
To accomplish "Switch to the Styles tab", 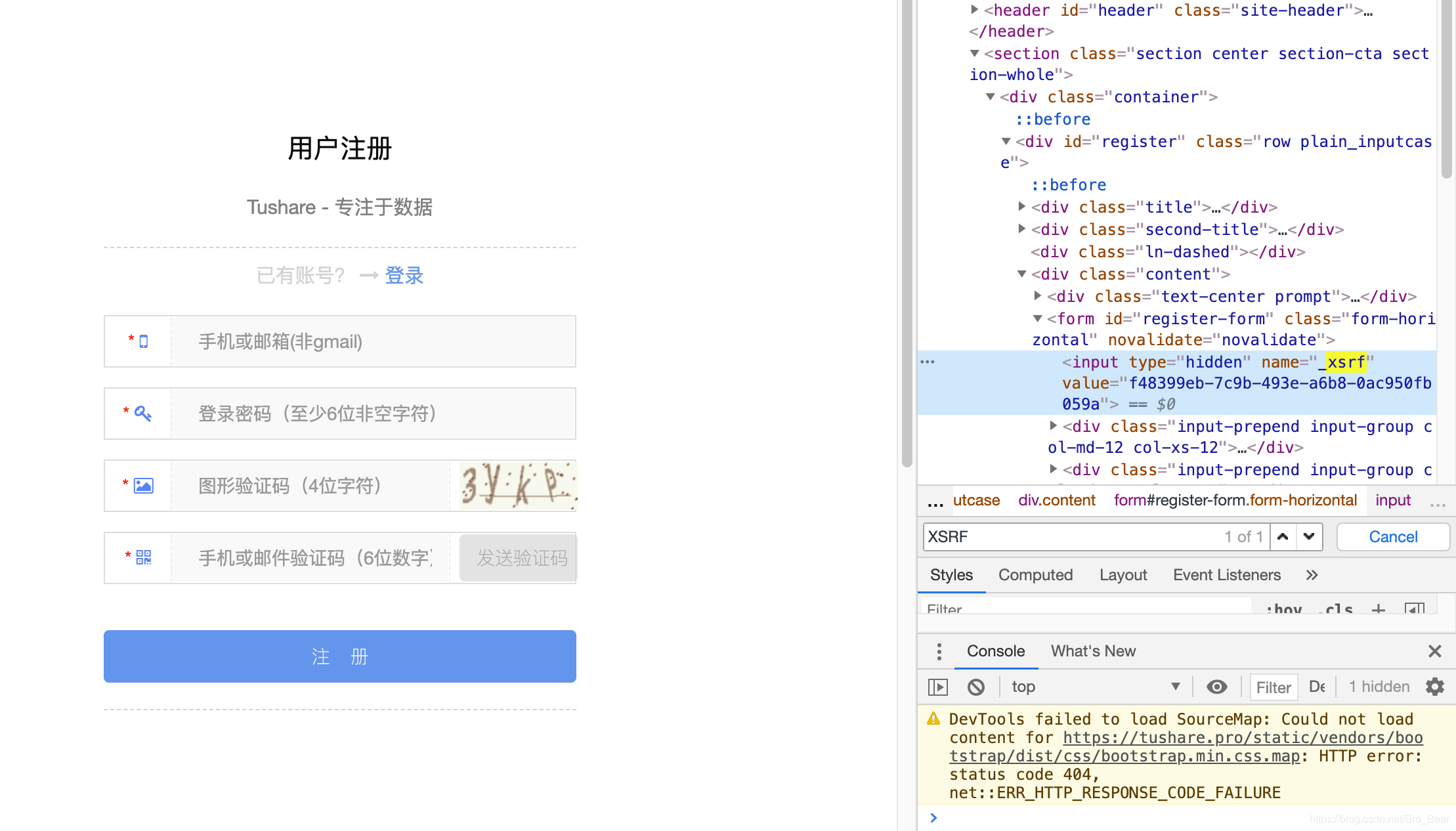I will coord(951,575).
